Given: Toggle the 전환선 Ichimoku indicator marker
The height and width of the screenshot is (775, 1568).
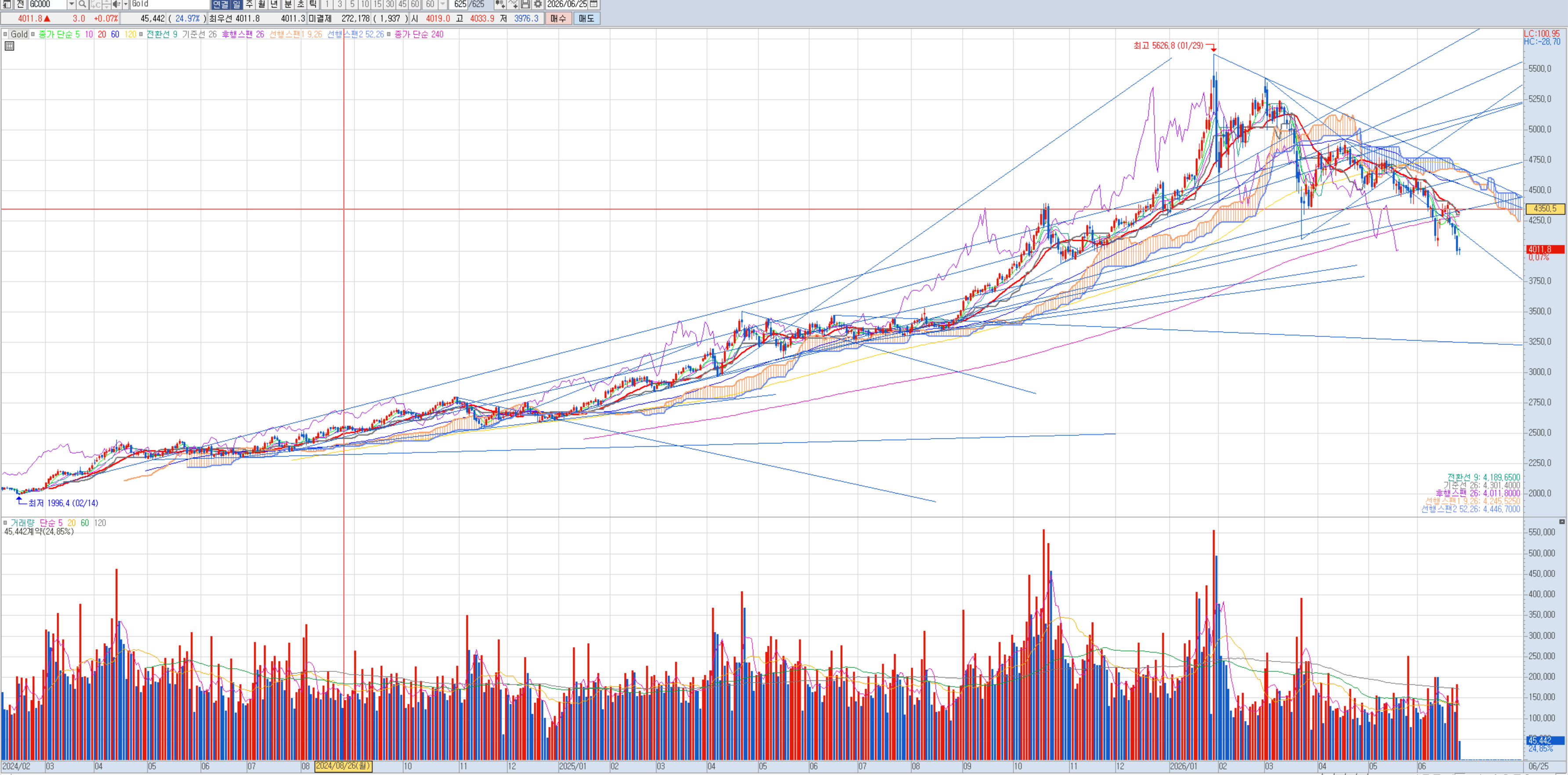Looking at the screenshot, I should coord(141,34).
